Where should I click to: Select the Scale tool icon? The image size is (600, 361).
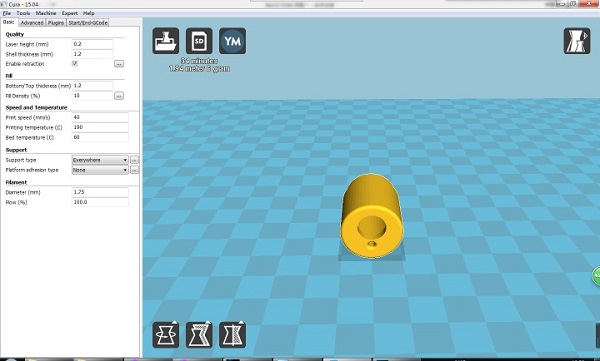[x=199, y=335]
